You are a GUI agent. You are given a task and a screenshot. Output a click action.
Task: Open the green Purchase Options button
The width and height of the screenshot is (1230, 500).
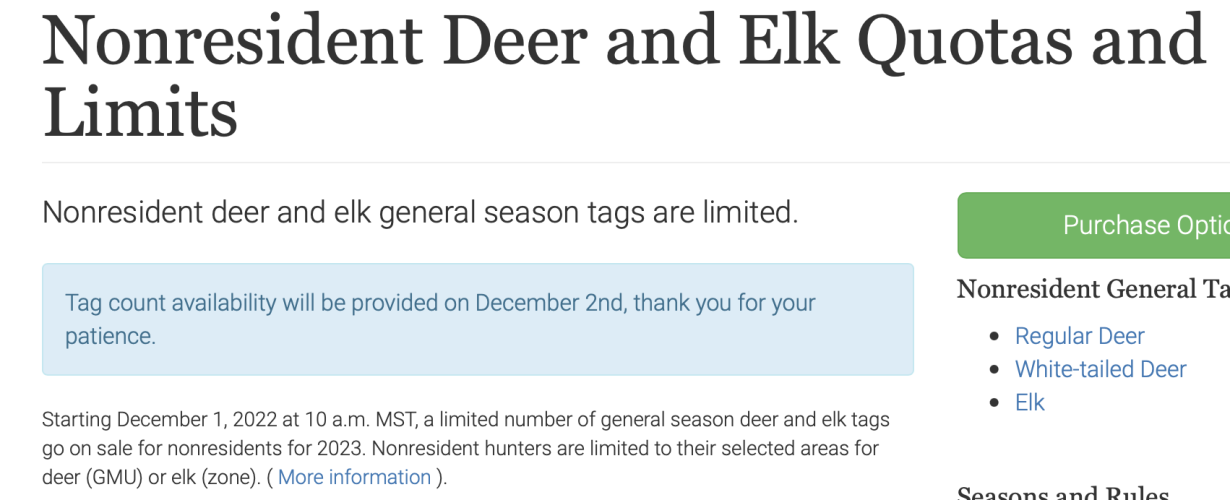point(1094,226)
